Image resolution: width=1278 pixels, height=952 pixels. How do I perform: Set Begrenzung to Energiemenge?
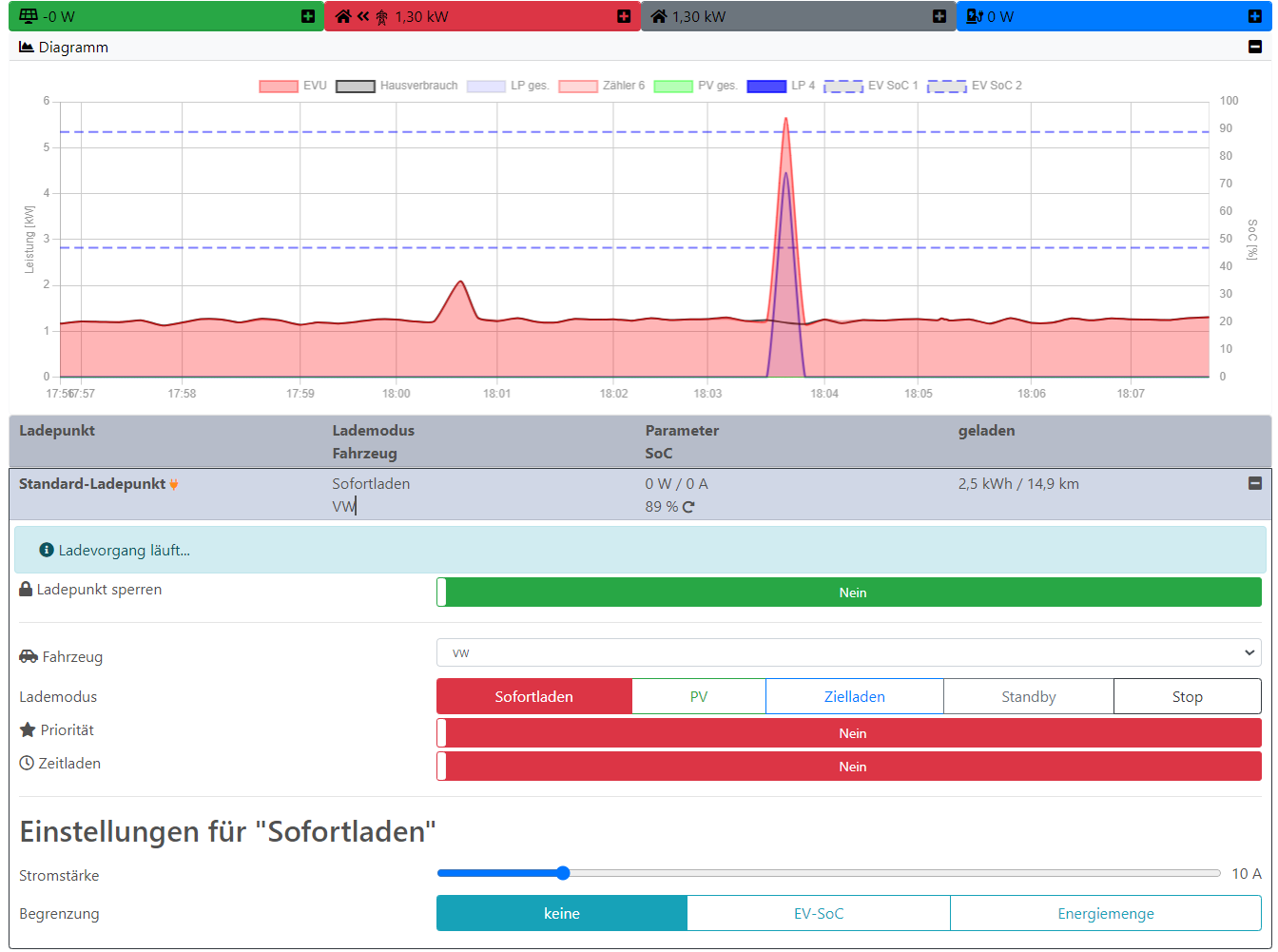pos(1105,913)
